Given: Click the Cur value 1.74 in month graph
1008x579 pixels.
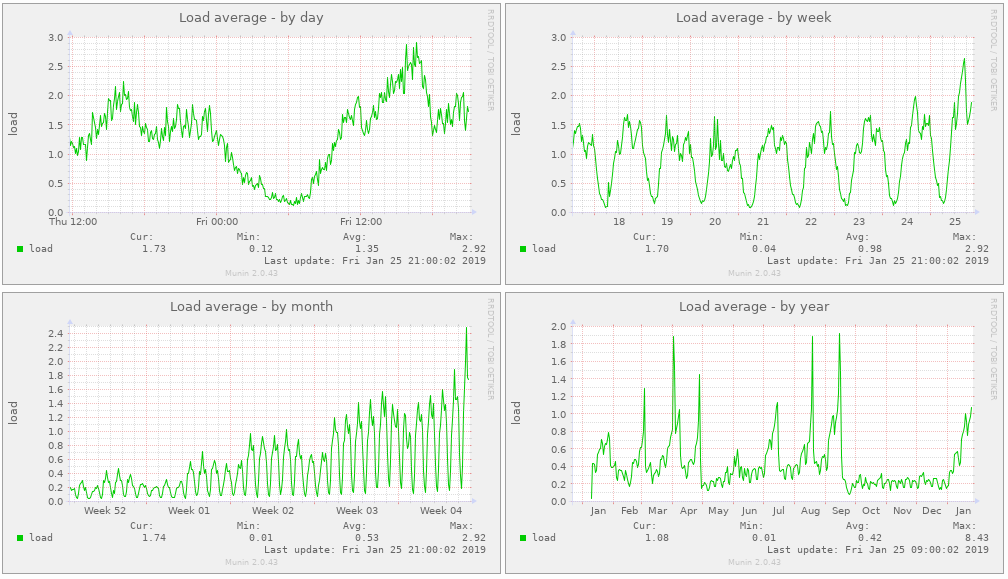Looking at the screenshot, I should pyautogui.click(x=154, y=538).
